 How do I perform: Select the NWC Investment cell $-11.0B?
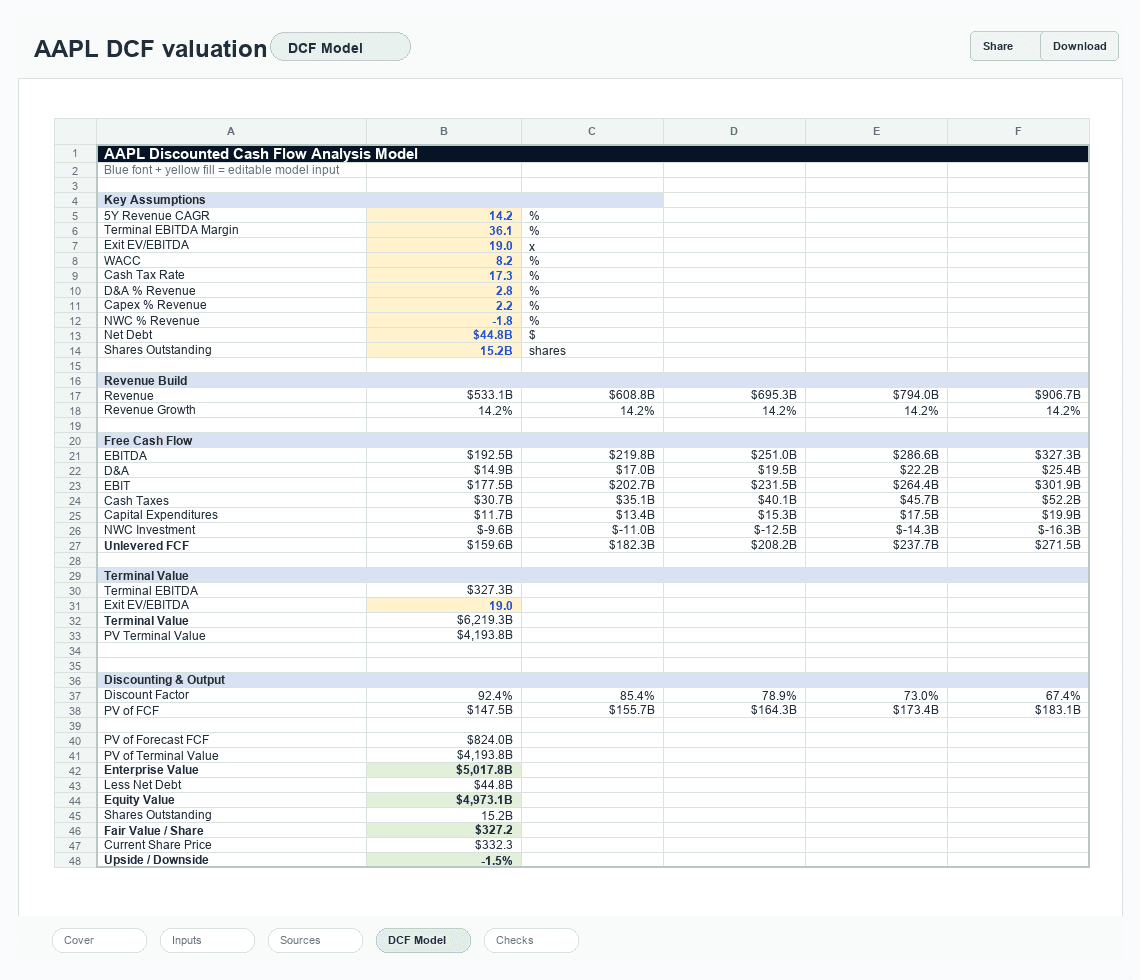pos(592,530)
